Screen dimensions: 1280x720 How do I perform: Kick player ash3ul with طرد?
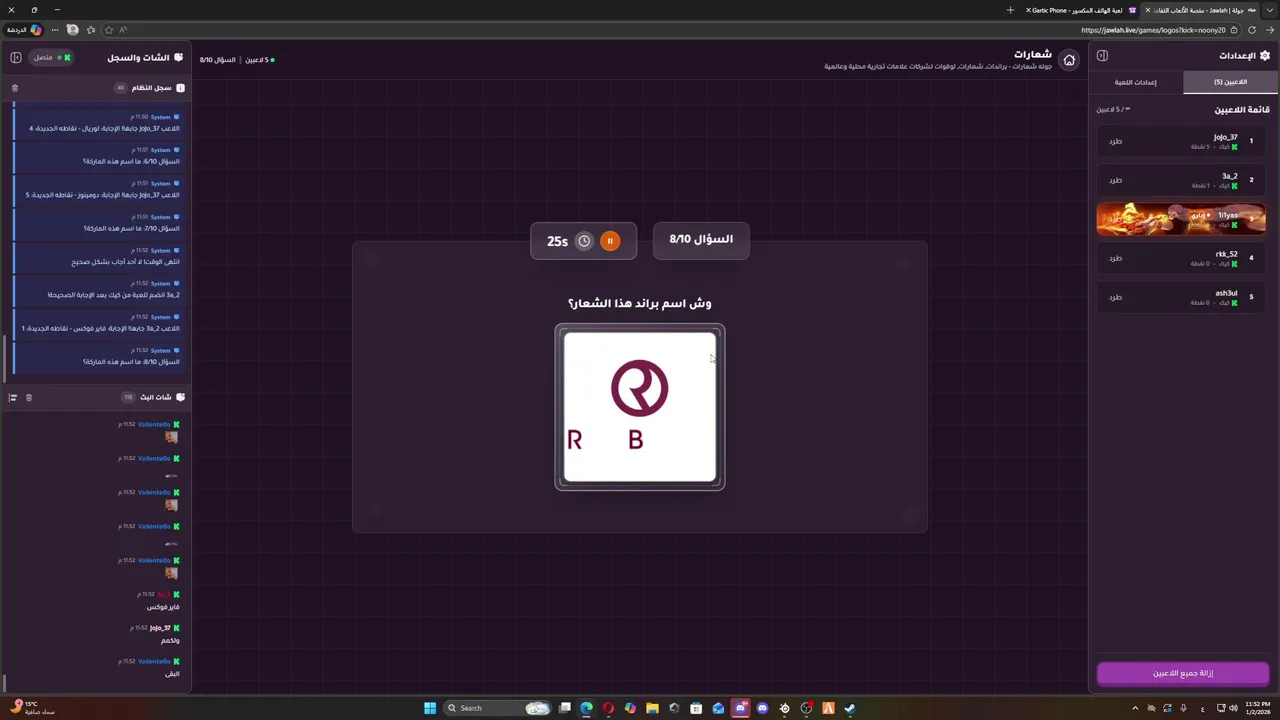click(x=1115, y=297)
